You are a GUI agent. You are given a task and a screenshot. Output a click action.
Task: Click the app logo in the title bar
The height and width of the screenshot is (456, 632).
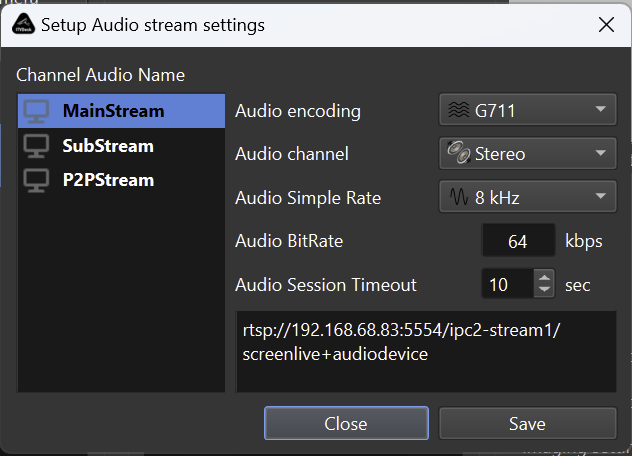click(x=21, y=23)
